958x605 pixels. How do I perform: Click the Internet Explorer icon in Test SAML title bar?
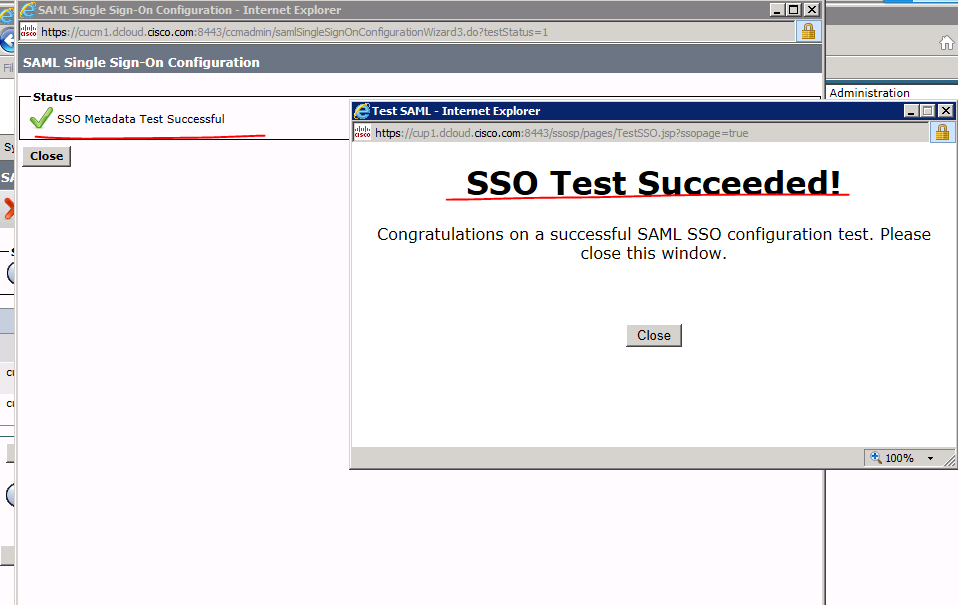[362, 111]
